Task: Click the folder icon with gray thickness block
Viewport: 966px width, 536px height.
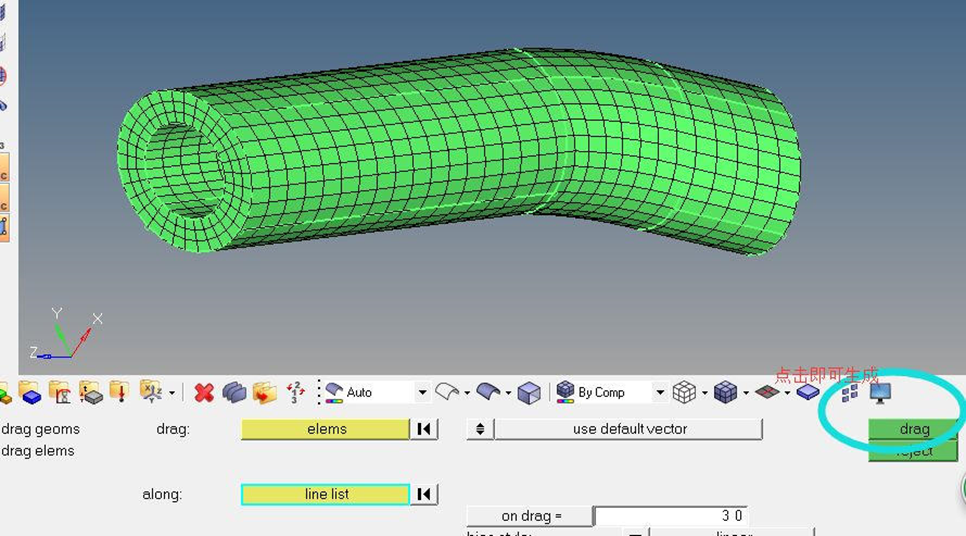Action: [x=91, y=392]
